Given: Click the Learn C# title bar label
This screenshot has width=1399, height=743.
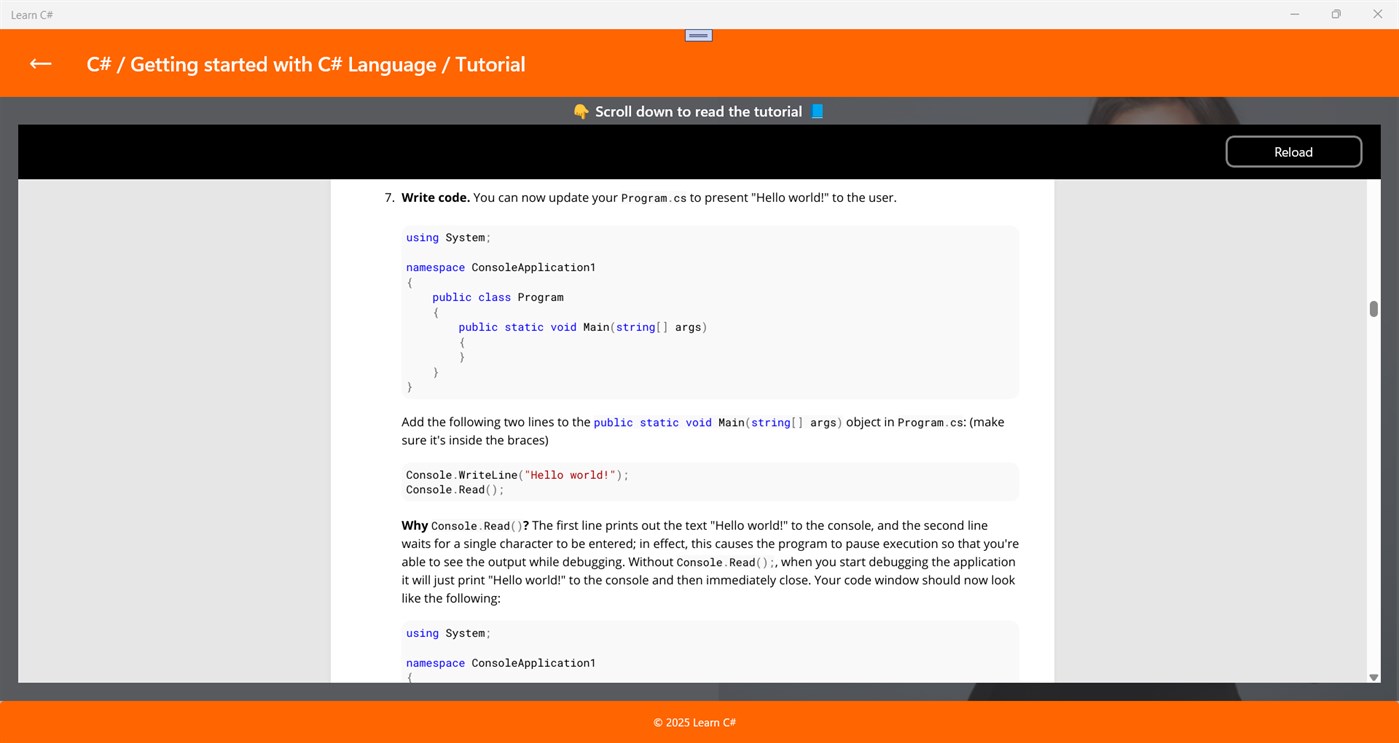Looking at the screenshot, I should tap(32, 14).
